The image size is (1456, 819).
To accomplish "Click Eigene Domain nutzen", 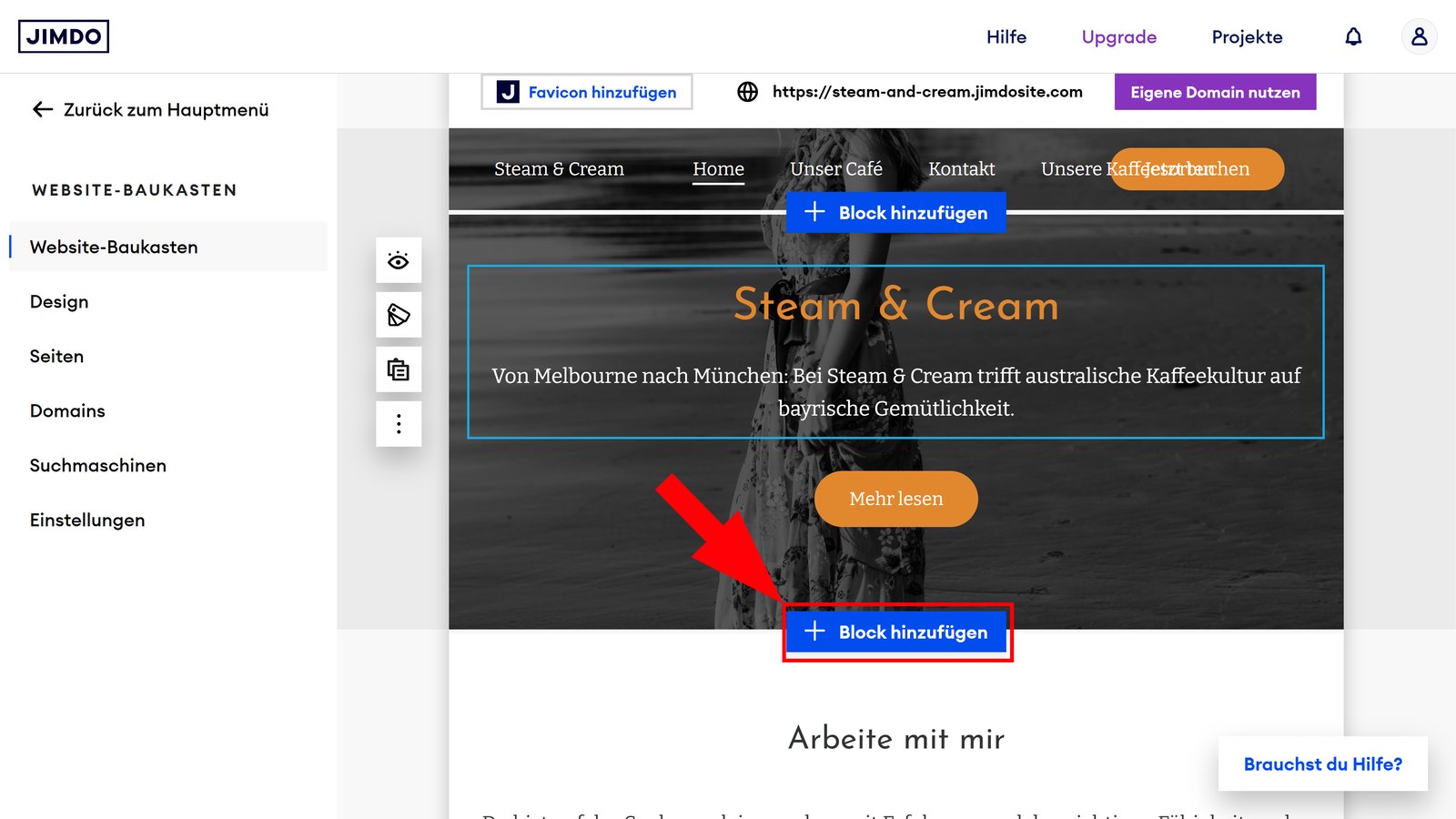I will (1215, 92).
